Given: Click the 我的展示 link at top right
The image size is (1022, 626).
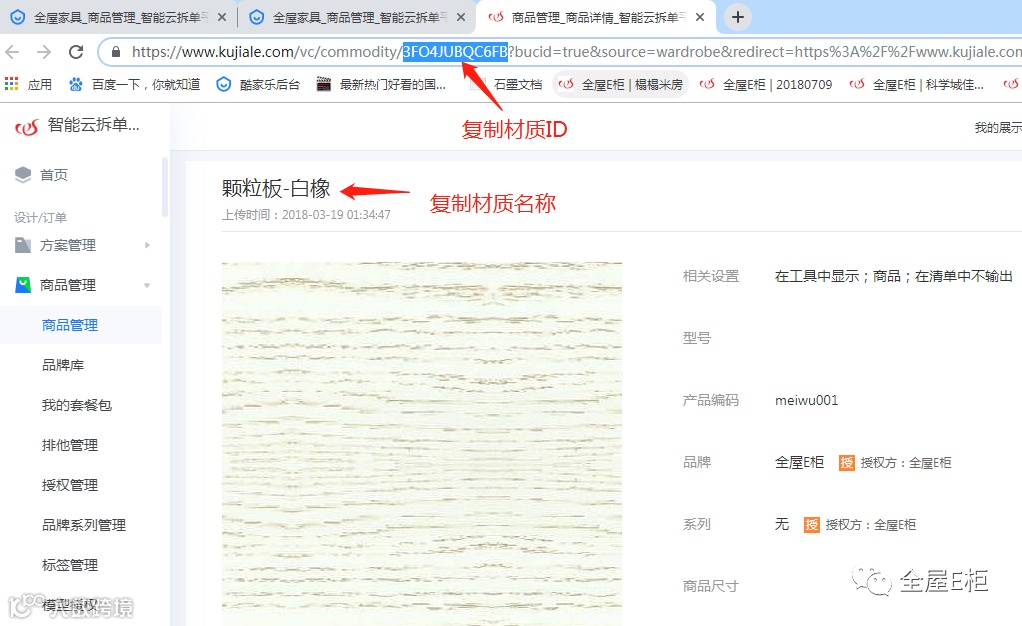Looking at the screenshot, I should (998, 128).
